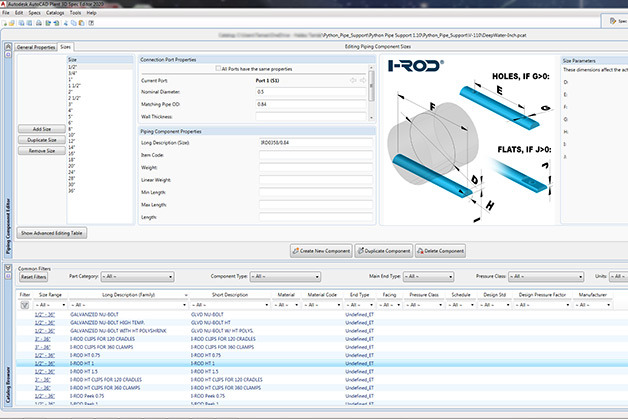Switch to the General Properties tab

(36, 47)
